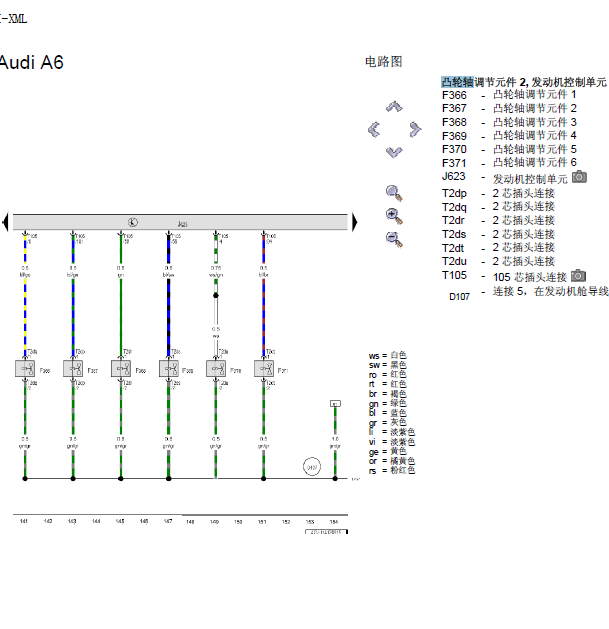
Task: Click the bl = 蓝色 legend entry
Action: coord(388,413)
